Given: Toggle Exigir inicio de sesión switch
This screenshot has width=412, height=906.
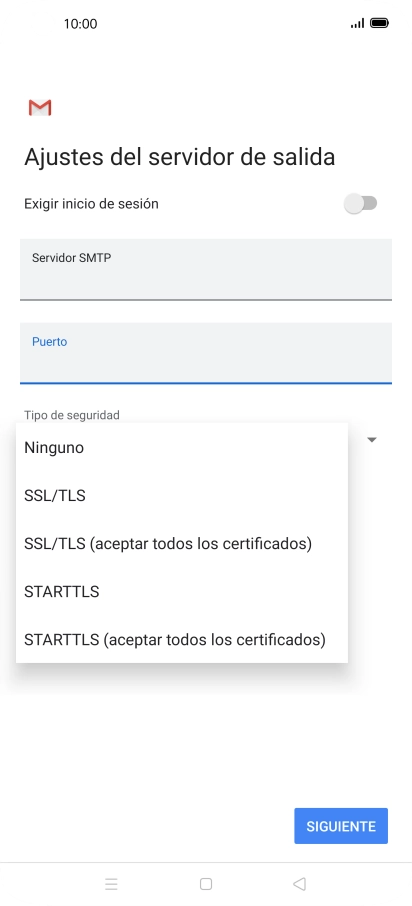Looking at the screenshot, I should click(x=361, y=203).
